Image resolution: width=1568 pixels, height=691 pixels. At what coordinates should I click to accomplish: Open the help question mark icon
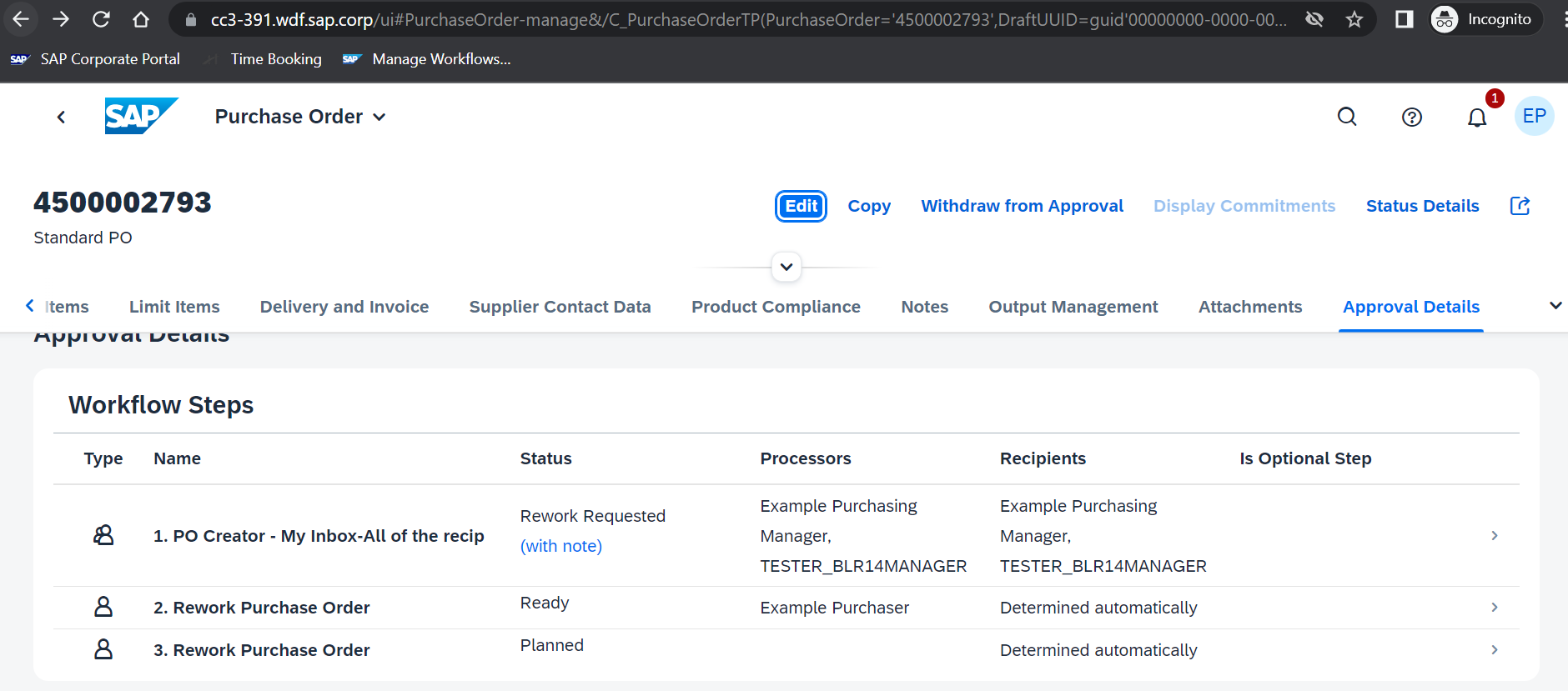point(1412,118)
